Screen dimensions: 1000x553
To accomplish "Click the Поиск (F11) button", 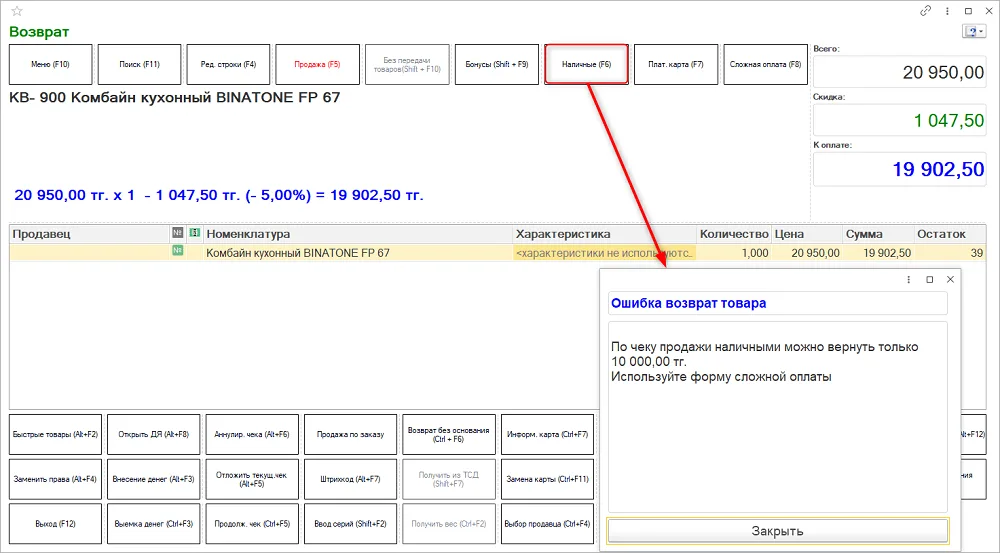I will [x=140, y=64].
